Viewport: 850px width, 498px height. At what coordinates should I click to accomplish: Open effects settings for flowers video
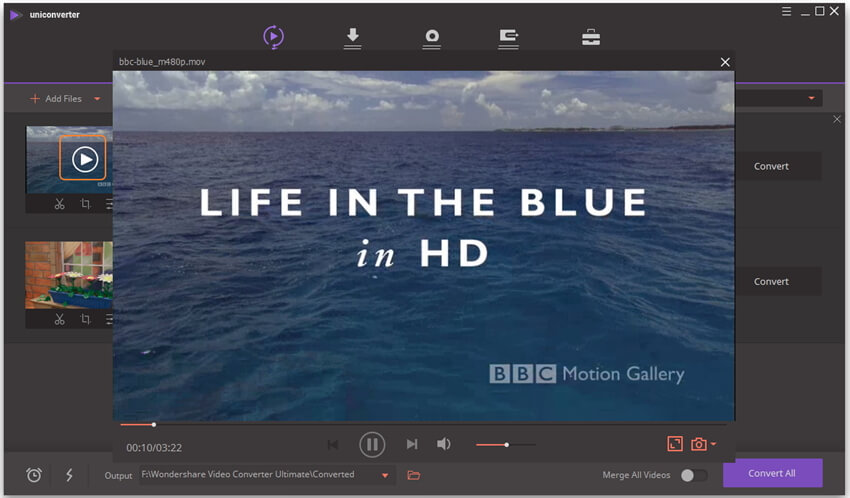[x=109, y=319]
